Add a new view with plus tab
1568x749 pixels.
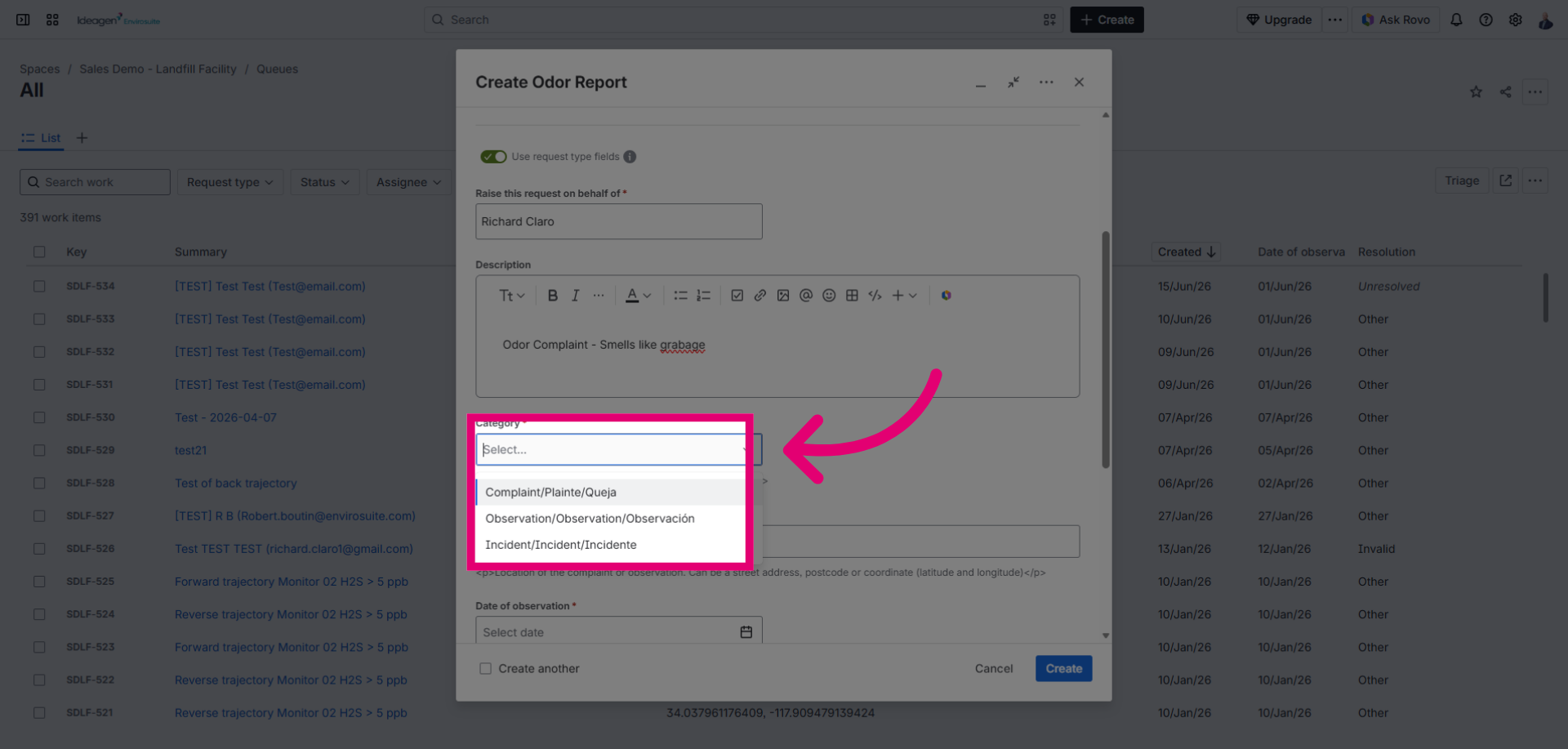[x=82, y=138]
